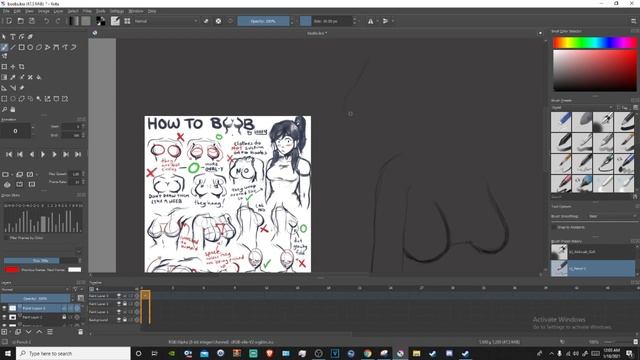Image resolution: width=640 pixels, height=360 pixels.
Task: Select the Fill bucket tool
Action: pyautogui.click(x=39, y=77)
